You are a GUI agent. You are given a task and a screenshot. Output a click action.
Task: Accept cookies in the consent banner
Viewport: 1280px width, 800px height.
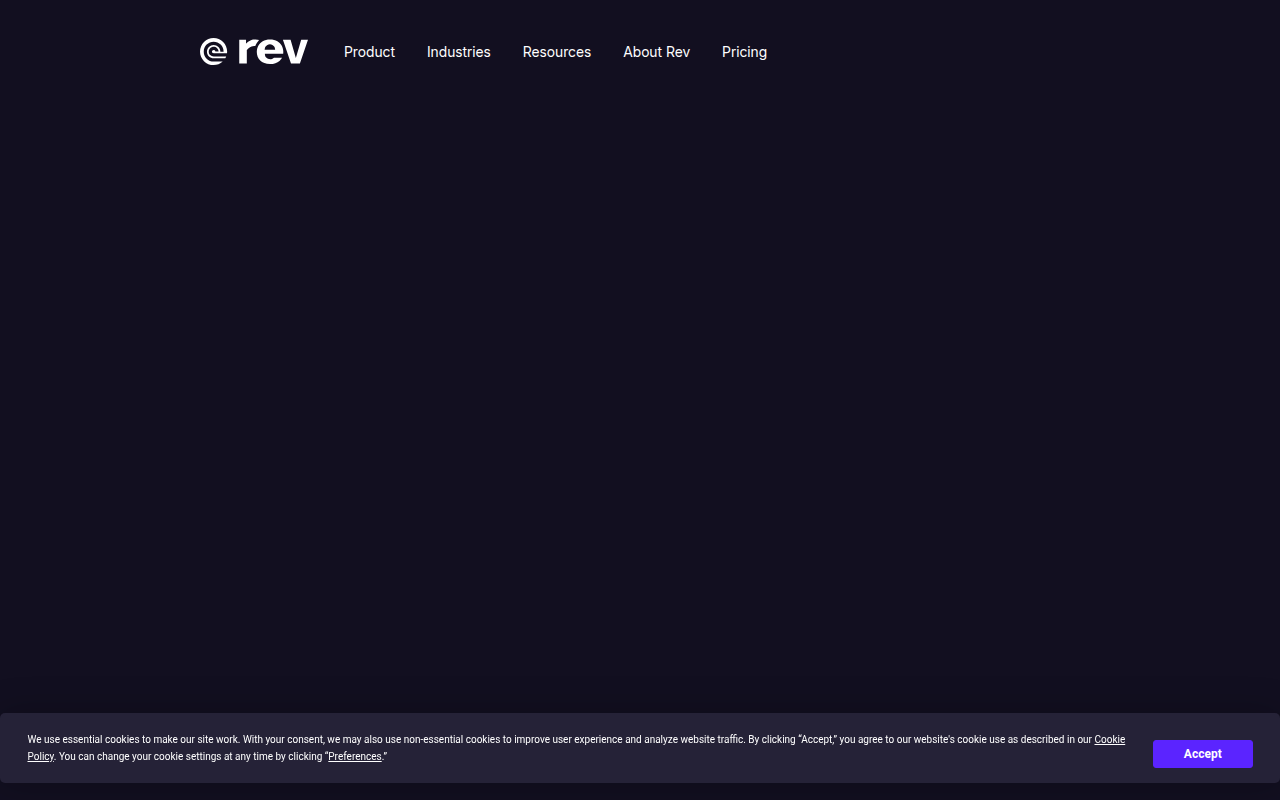coord(1202,754)
